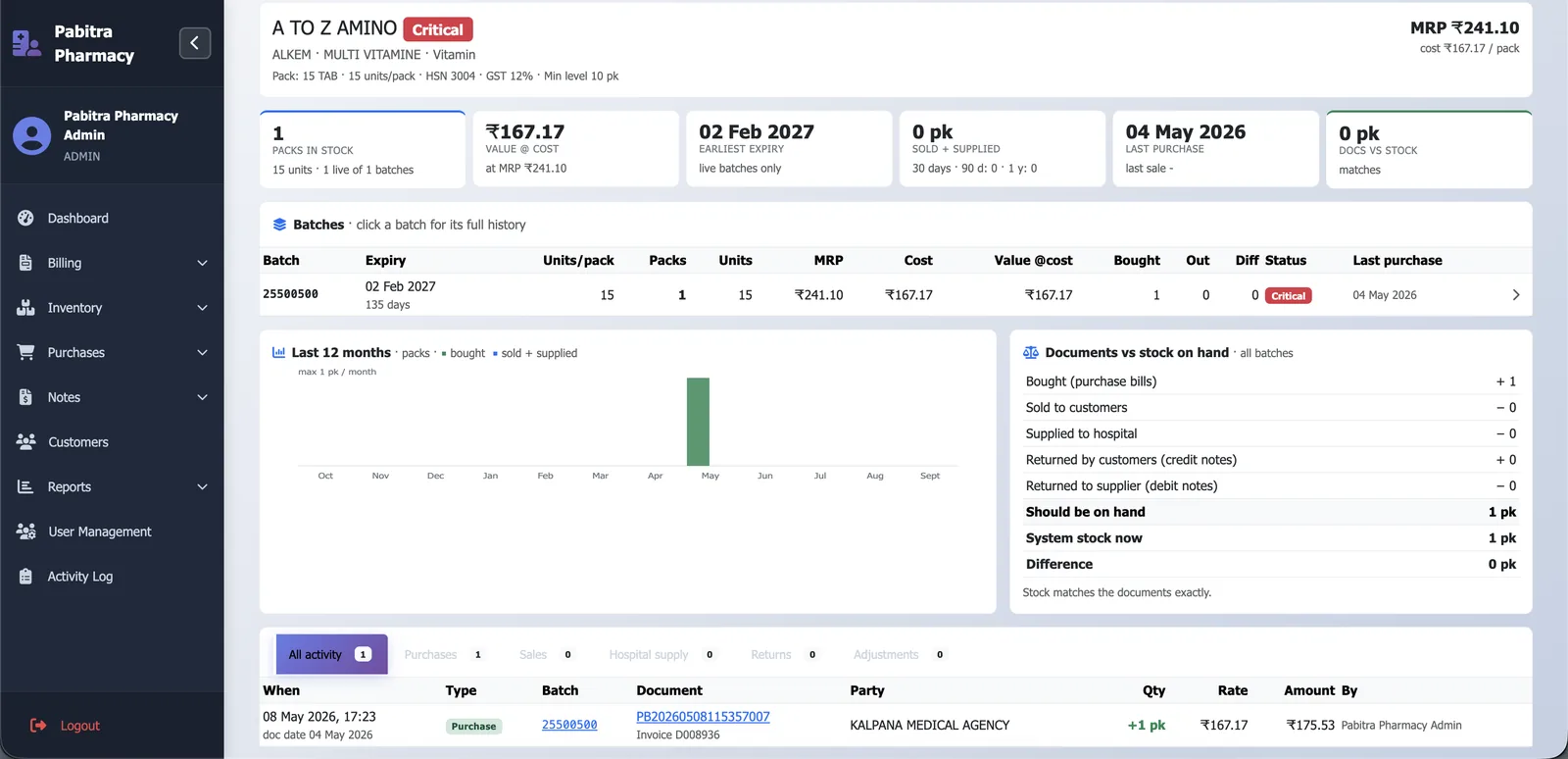Screen dimensions: 1568x759
Task: Switch to the Hospital supply tab
Action: point(662,654)
